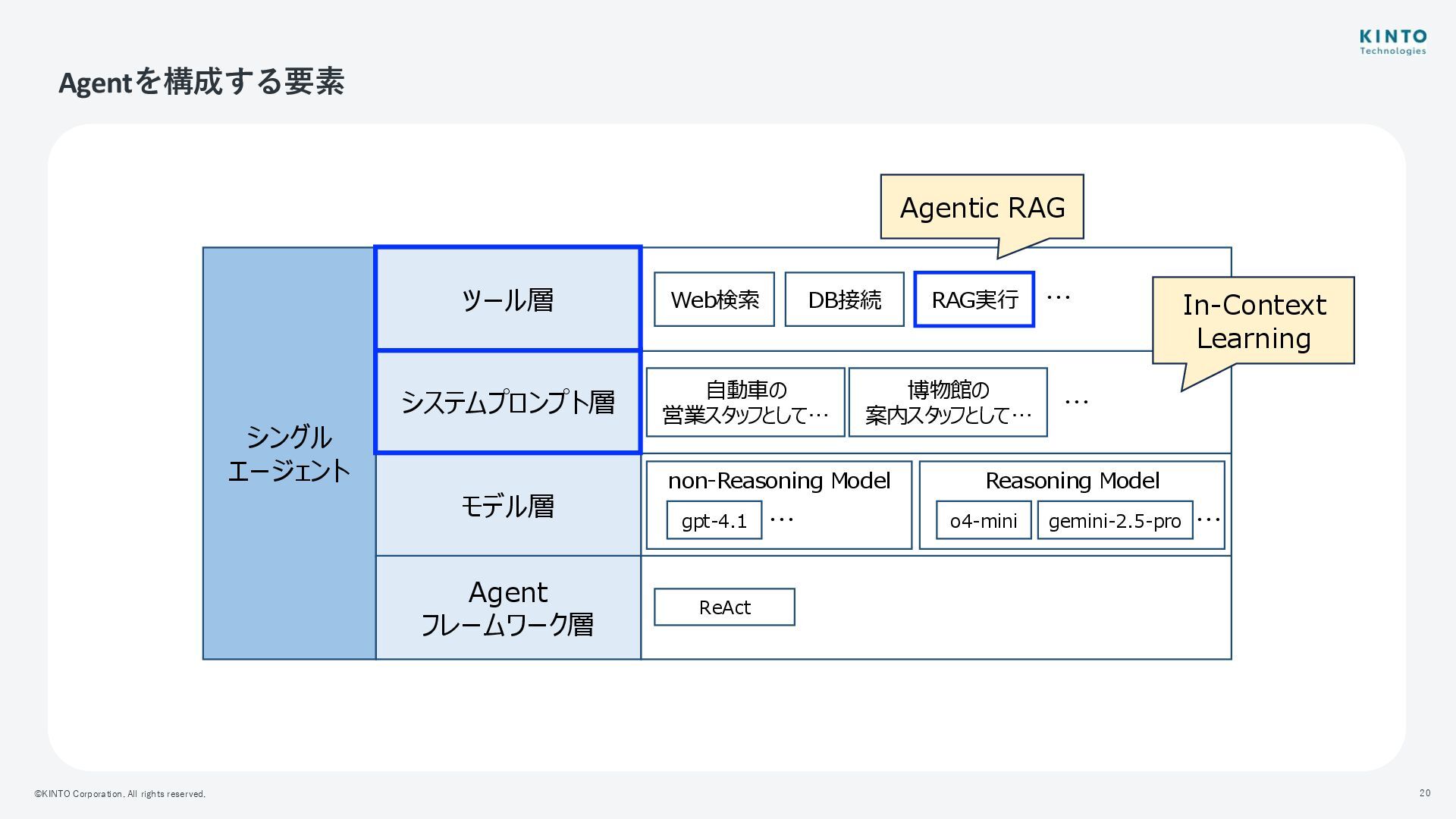Click the 'Agent フレームワーク層' cell
This screenshot has width=1456, height=819.
pyautogui.click(x=508, y=607)
